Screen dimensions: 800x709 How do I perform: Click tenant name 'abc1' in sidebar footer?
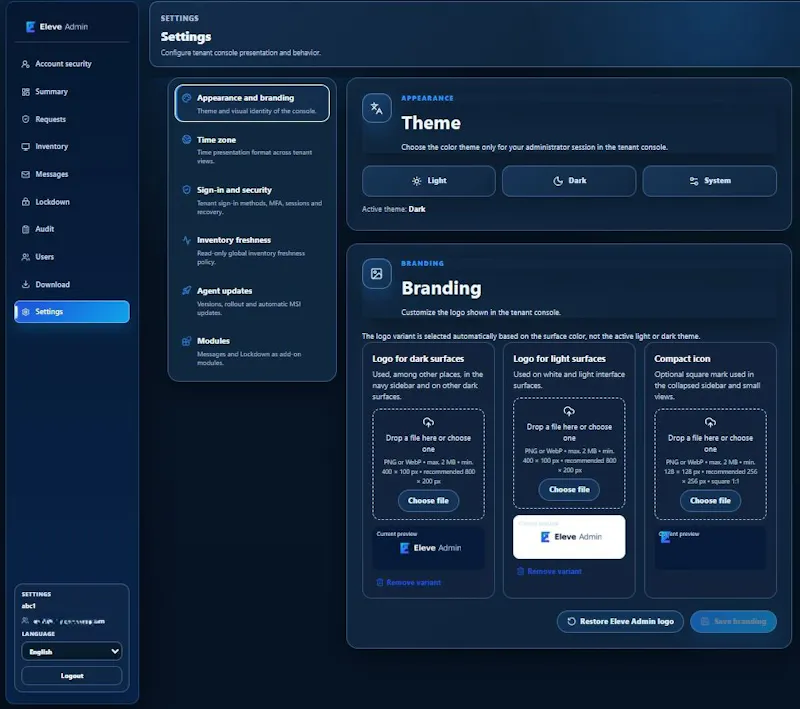coord(29,605)
